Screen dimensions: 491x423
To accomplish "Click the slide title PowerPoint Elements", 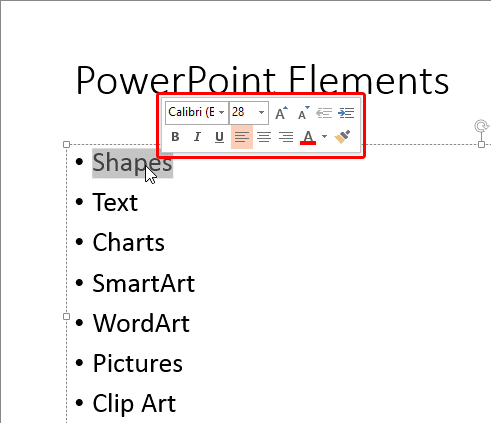I will click(x=262, y=80).
